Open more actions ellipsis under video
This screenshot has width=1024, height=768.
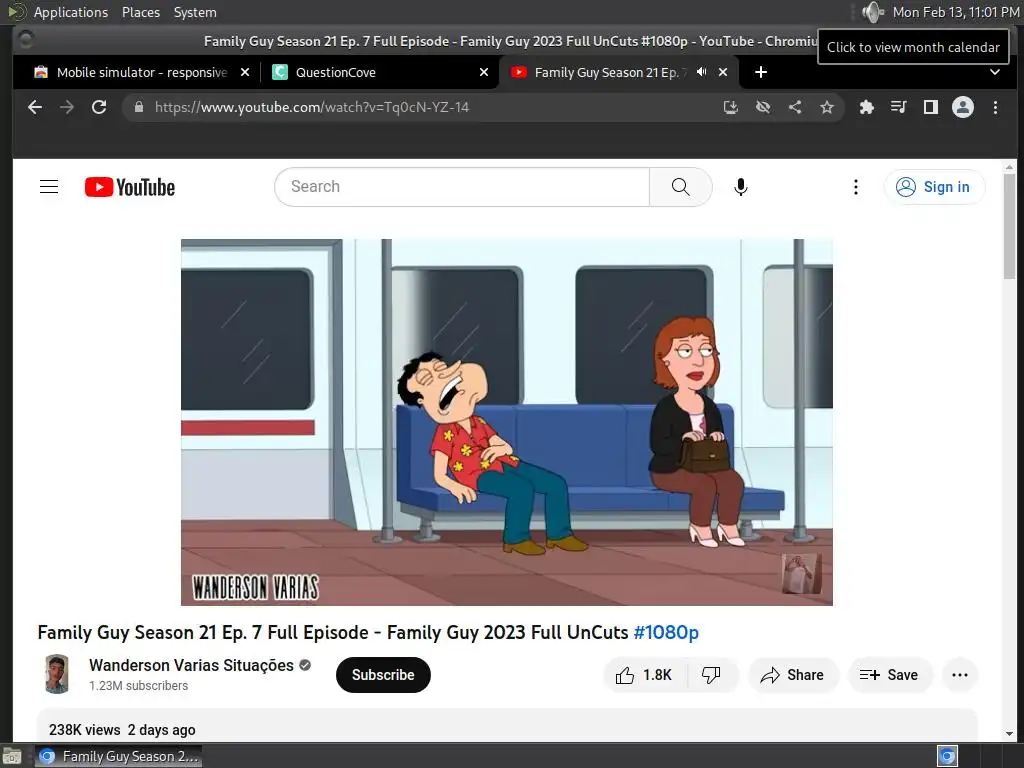point(959,675)
